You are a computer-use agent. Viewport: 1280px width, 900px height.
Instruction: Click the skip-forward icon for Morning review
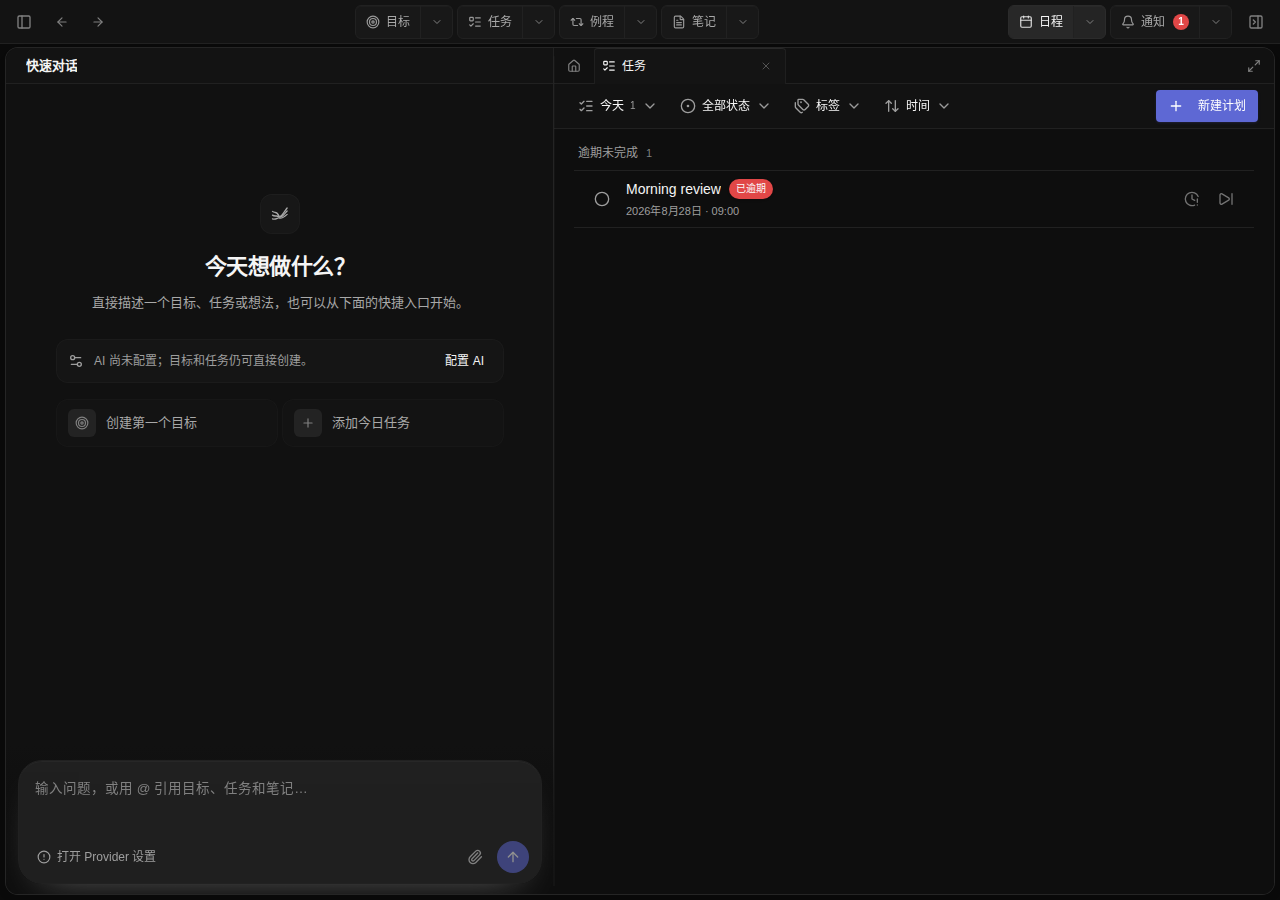[x=1226, y=199]
